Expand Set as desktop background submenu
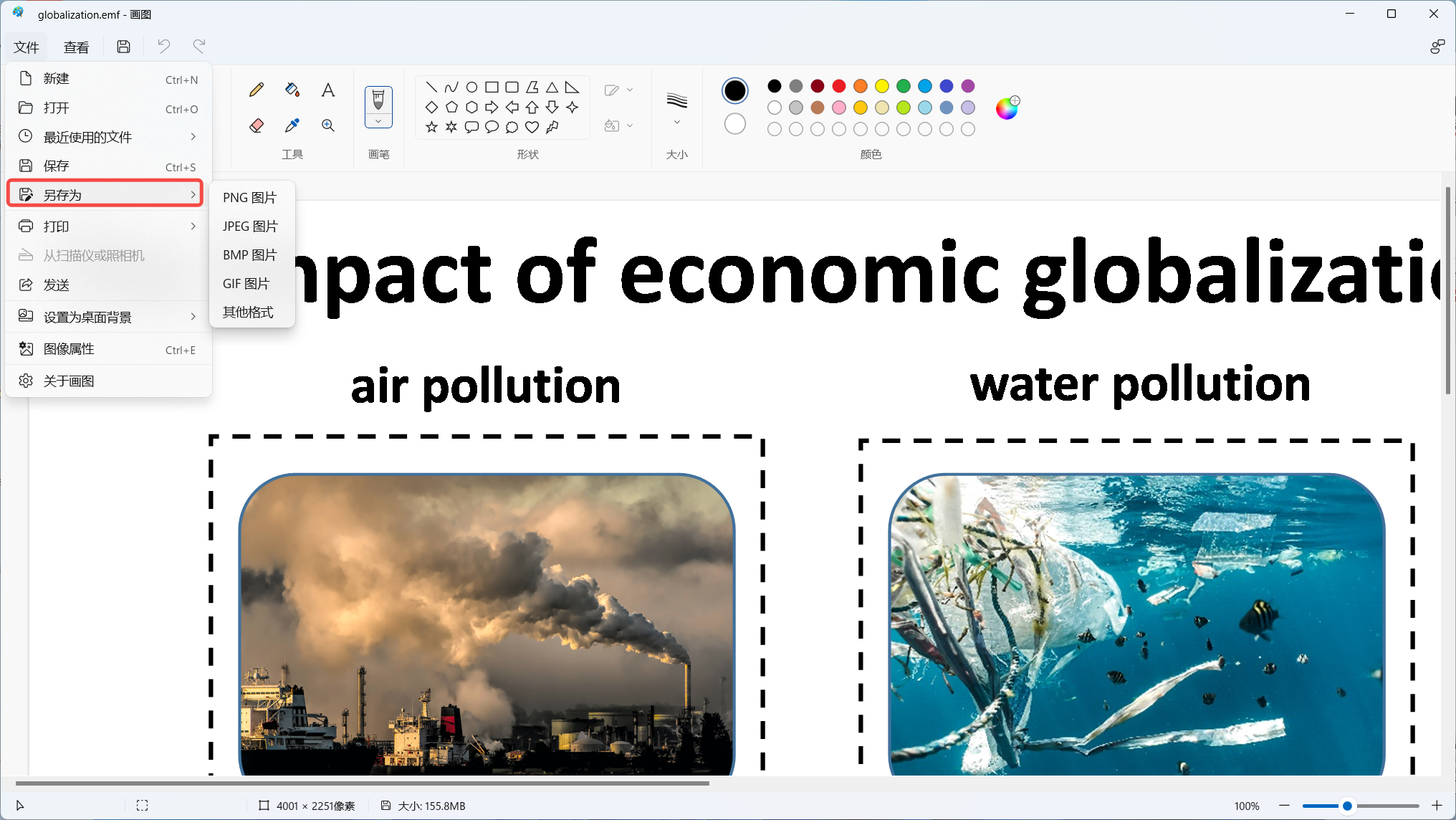Screen dimensions: 1456x820 [108, 317]
